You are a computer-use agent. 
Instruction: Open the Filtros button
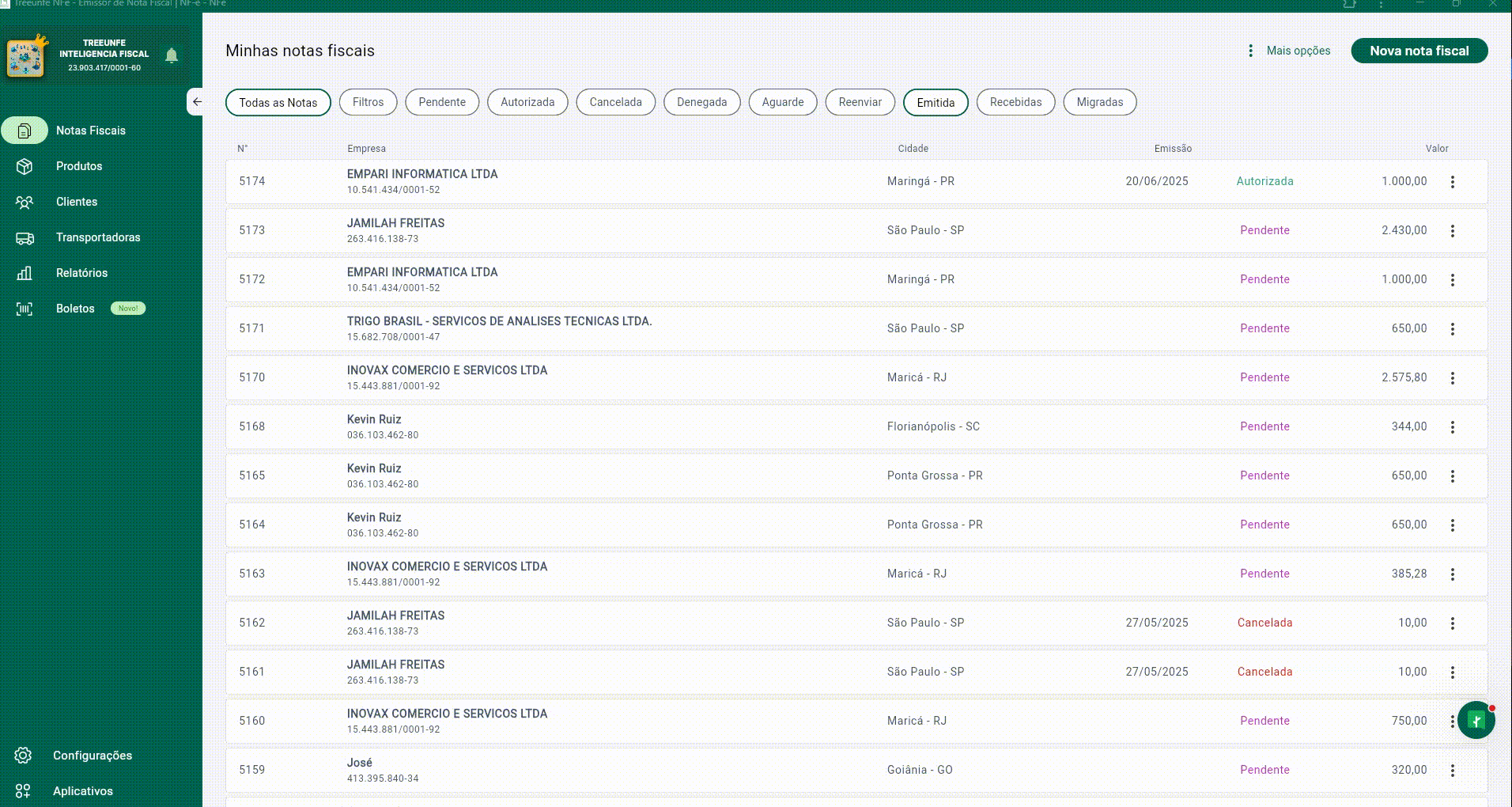point(368,102)
